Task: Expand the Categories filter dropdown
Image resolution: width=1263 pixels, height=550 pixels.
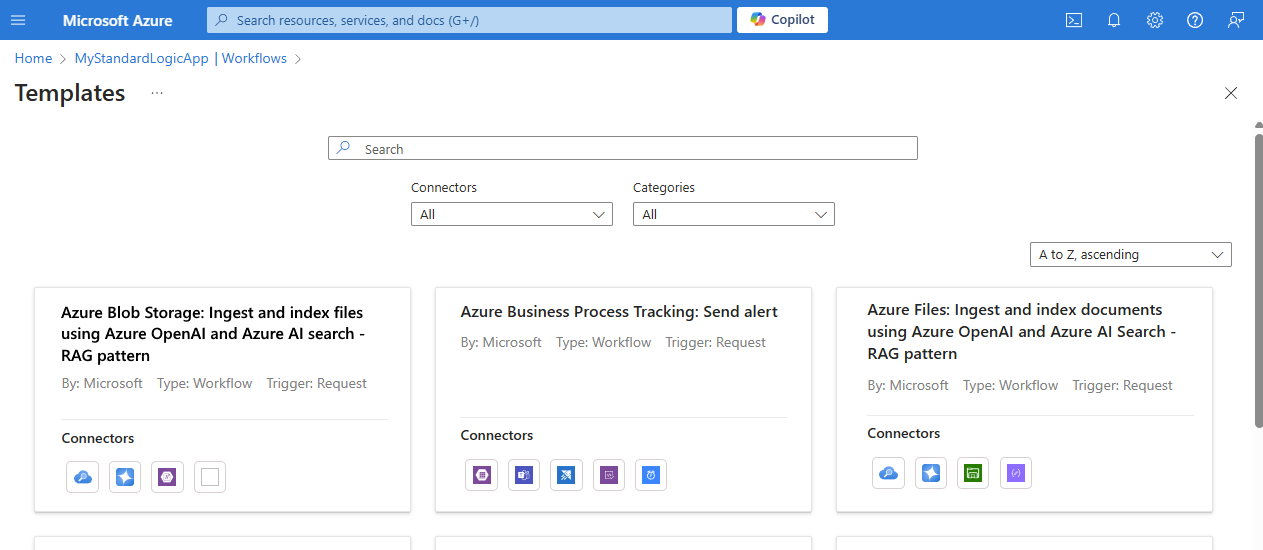Action: (733, 214)
